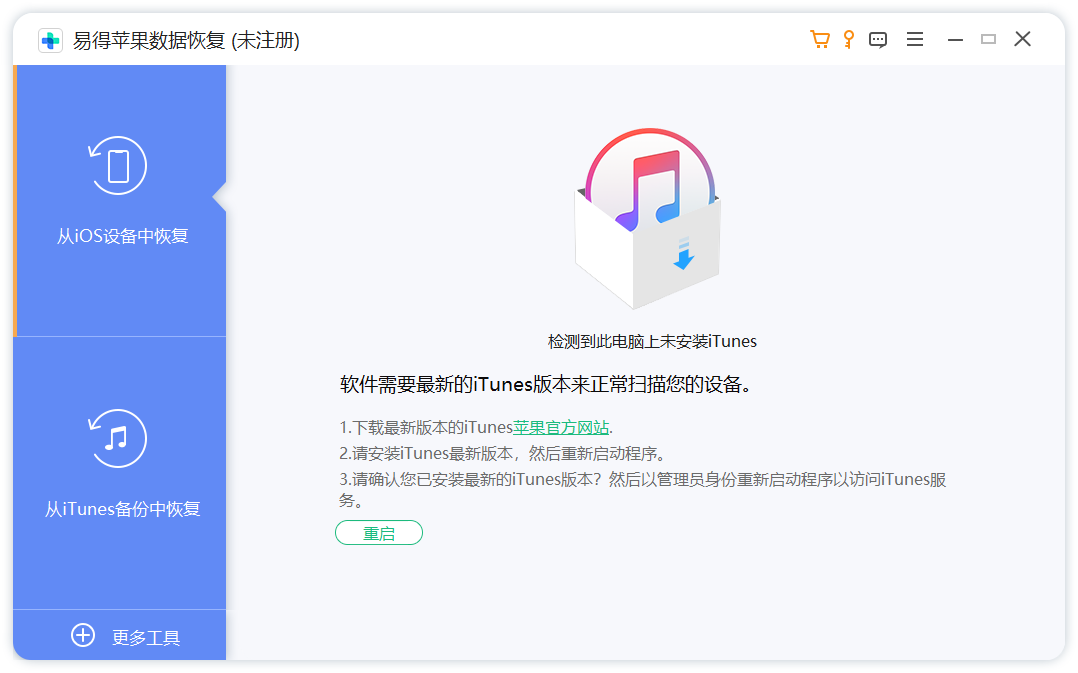Select the rotating phone icon for iOS recovery

tap(117, 167)
